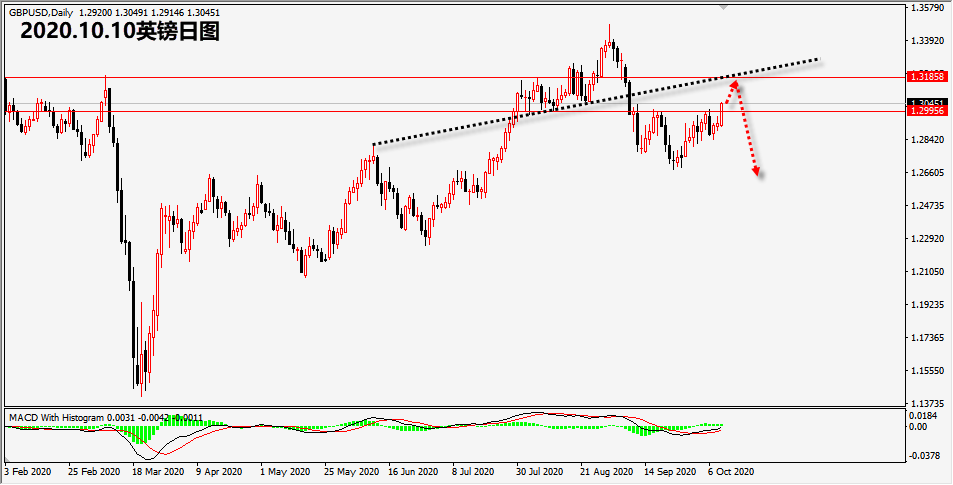Click the 1.22920 price axis value
This screenshot has height=485, width=953.
pyautogui.click(x=929, y=239)
